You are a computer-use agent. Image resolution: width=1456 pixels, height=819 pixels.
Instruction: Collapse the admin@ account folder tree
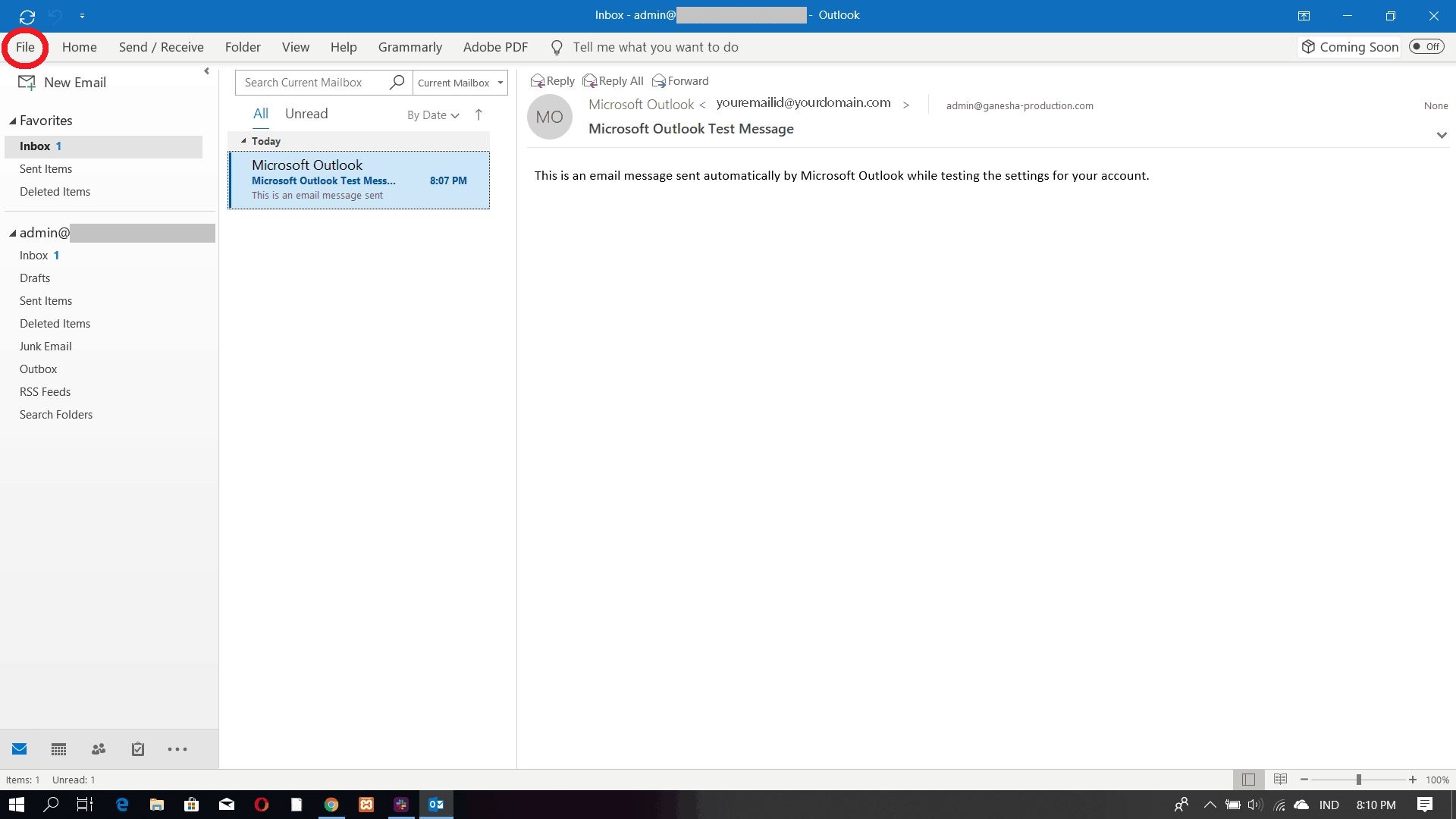[13, 234]
